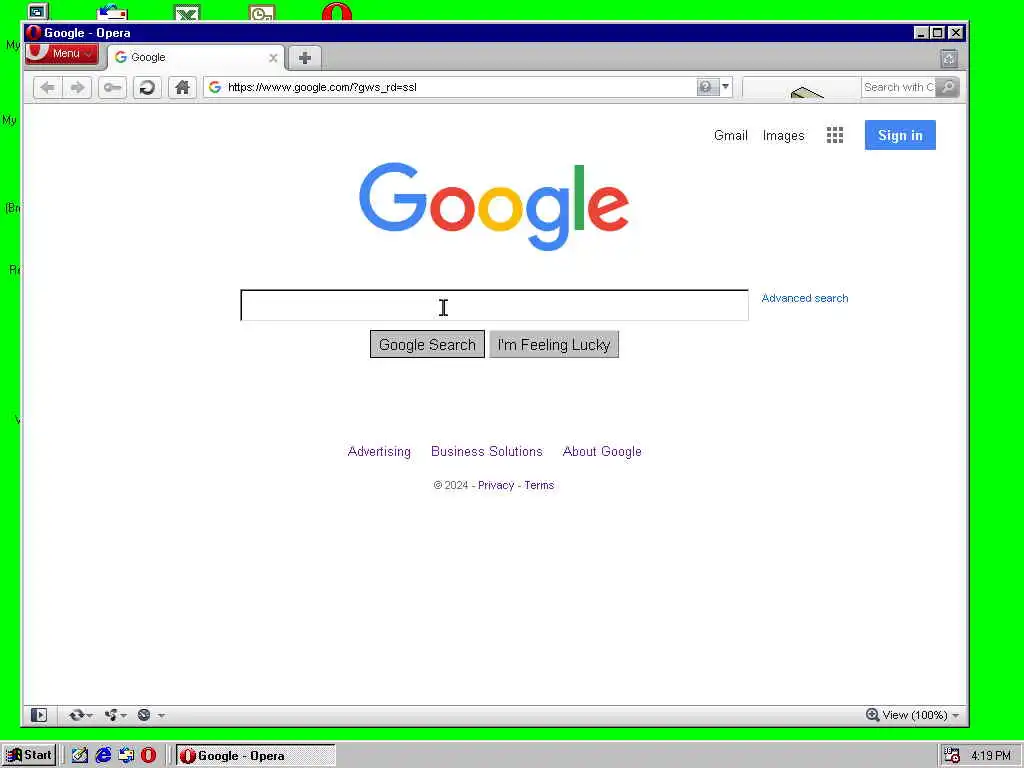
Task: Close the Google tab
Action: tap(273, 58)
